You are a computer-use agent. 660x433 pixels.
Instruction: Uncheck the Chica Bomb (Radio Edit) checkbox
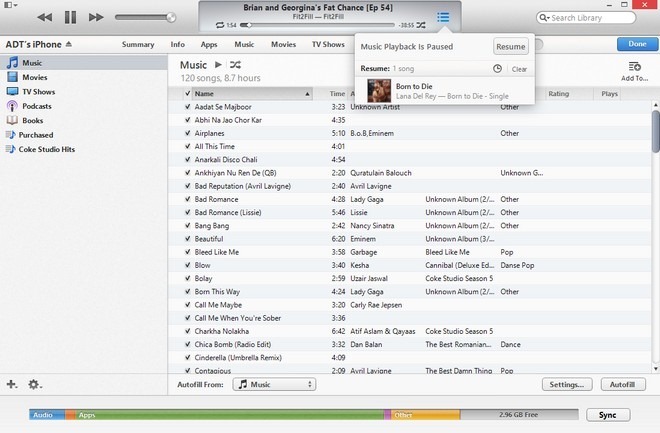(x=187, y=344)
